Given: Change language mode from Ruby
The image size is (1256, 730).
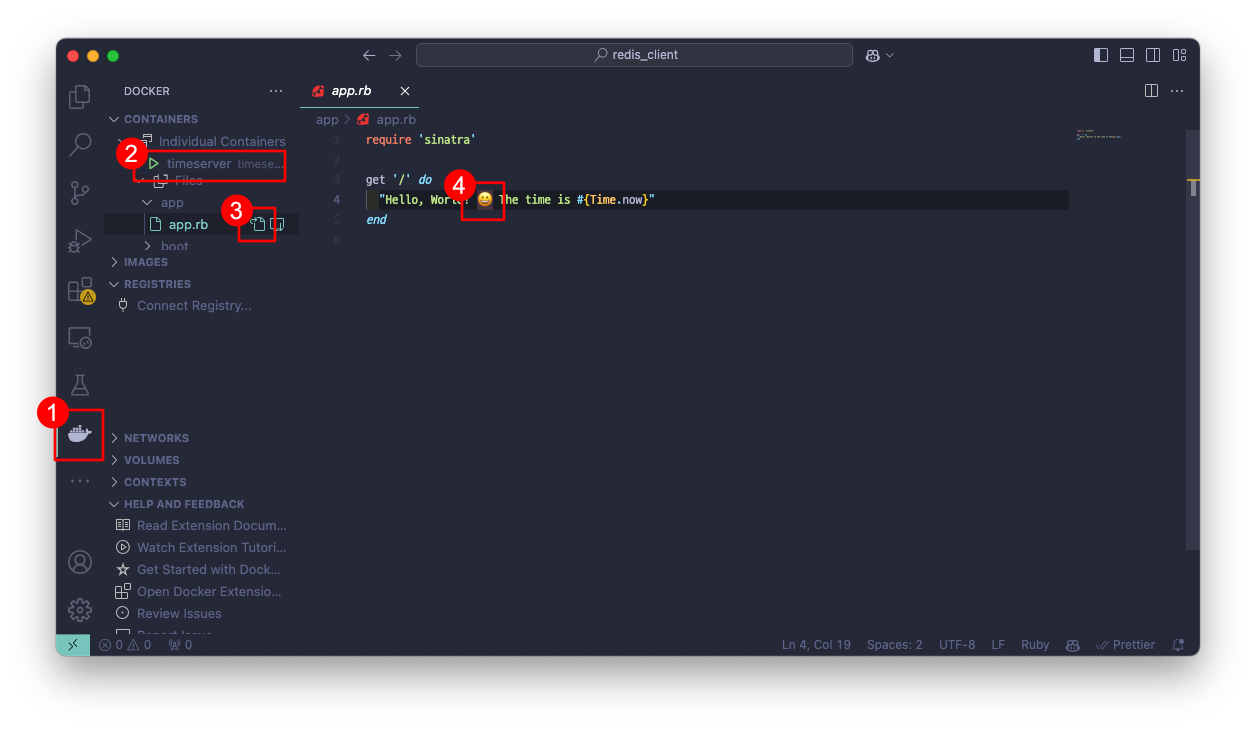Looking at the screenshot, I should 1035,645.
